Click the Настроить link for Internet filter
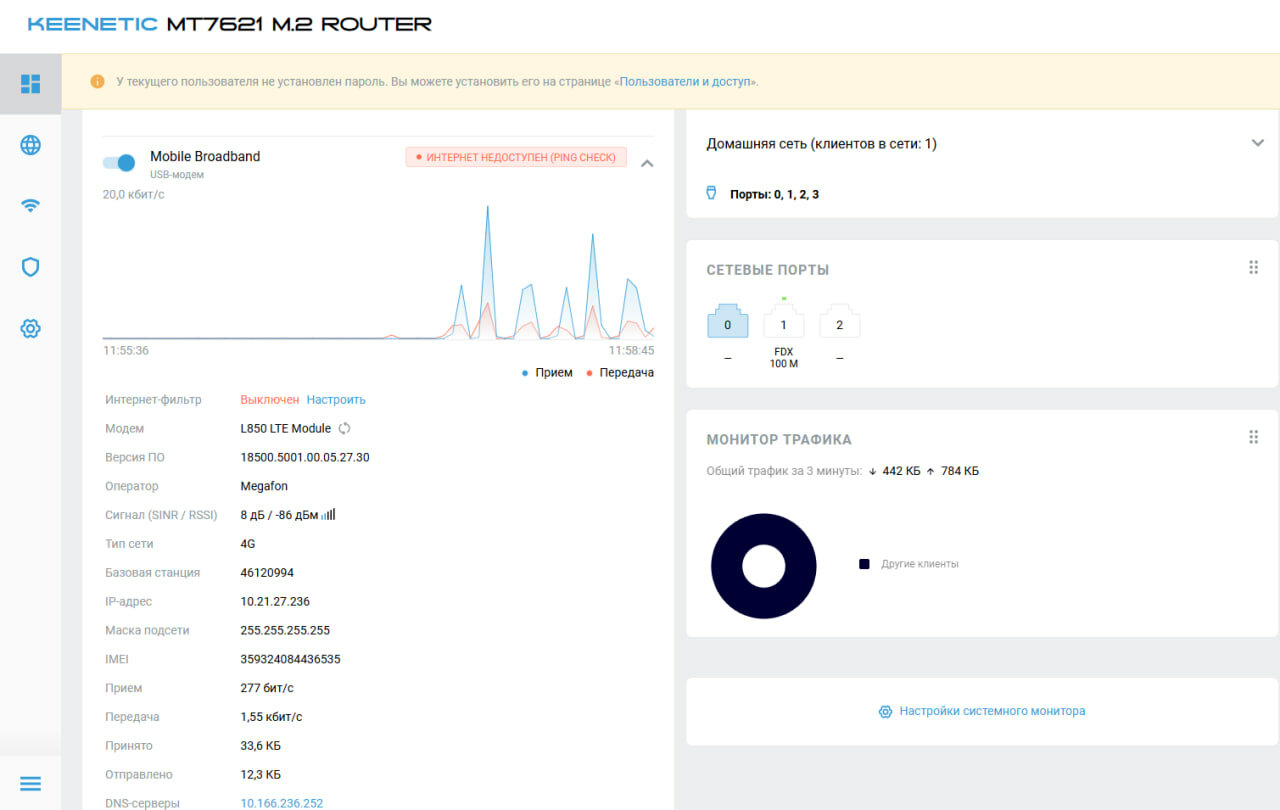This screenshot has height=810, width=1280. point(336,399)
